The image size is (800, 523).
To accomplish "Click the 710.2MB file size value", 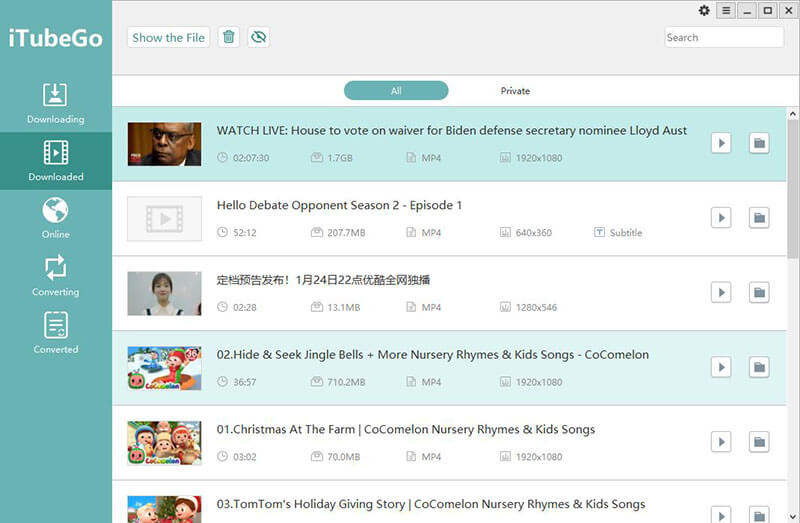I will (346, 382).
